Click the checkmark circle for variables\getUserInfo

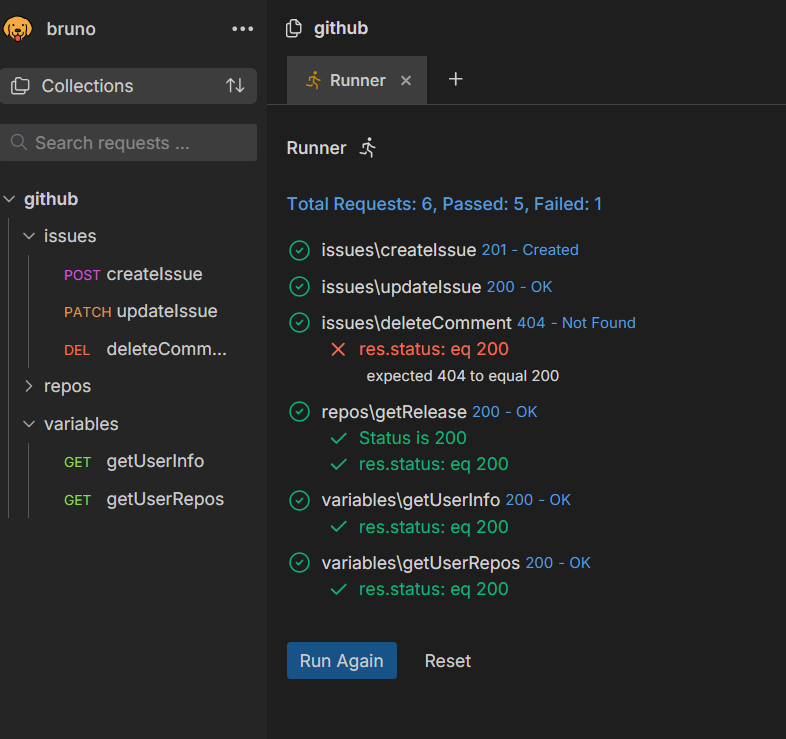[299, 500]
